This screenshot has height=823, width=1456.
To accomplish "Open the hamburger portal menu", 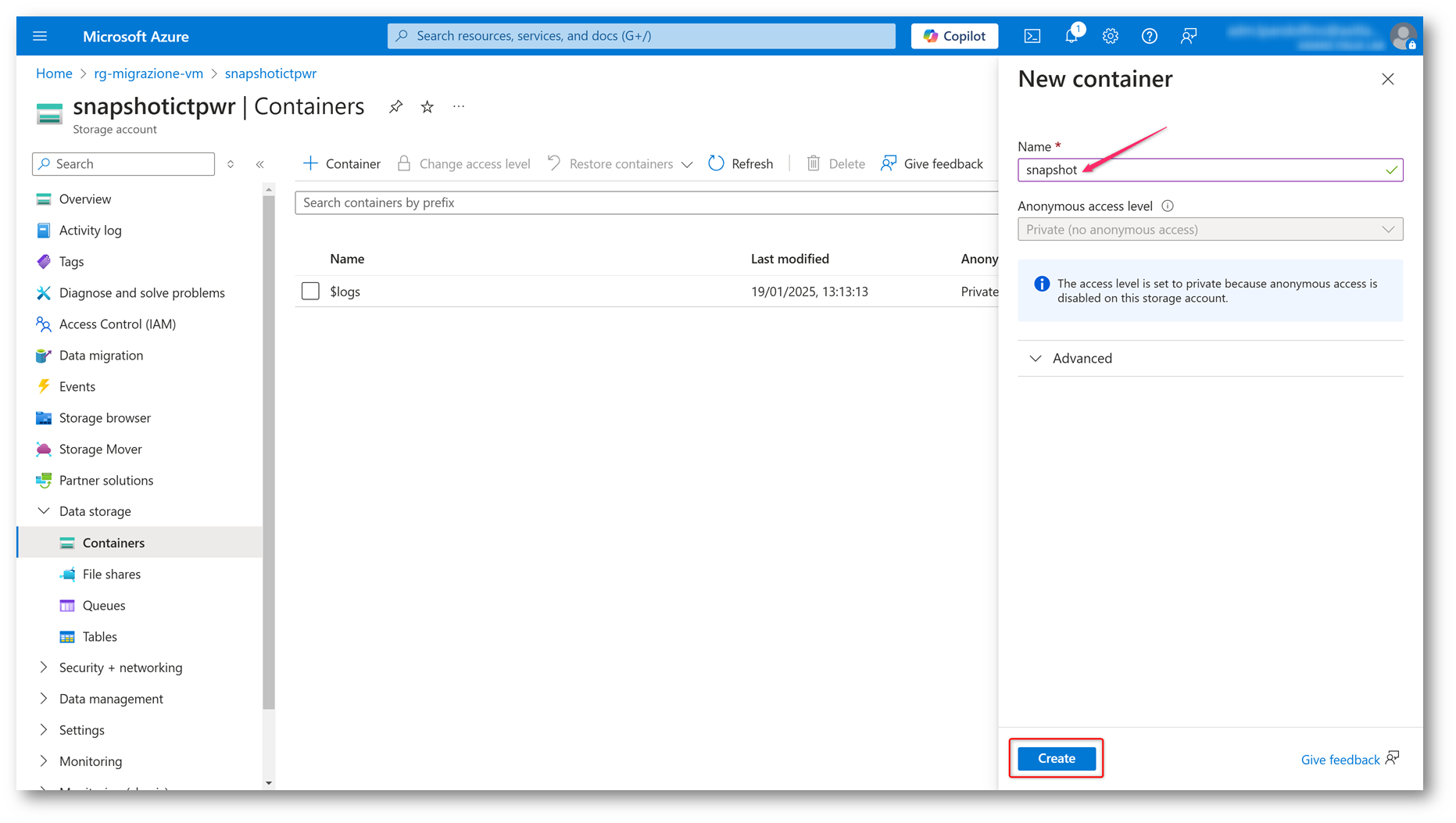I will point(40,36).
